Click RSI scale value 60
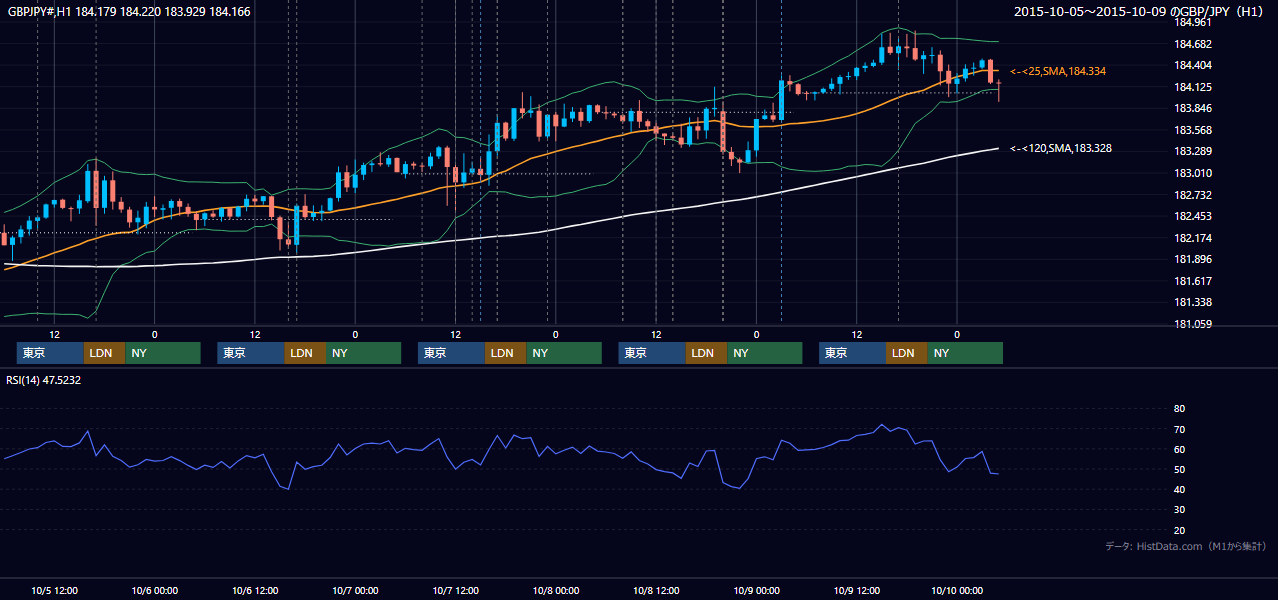This screenshot has width=1278, height=600. point(1179,449)
